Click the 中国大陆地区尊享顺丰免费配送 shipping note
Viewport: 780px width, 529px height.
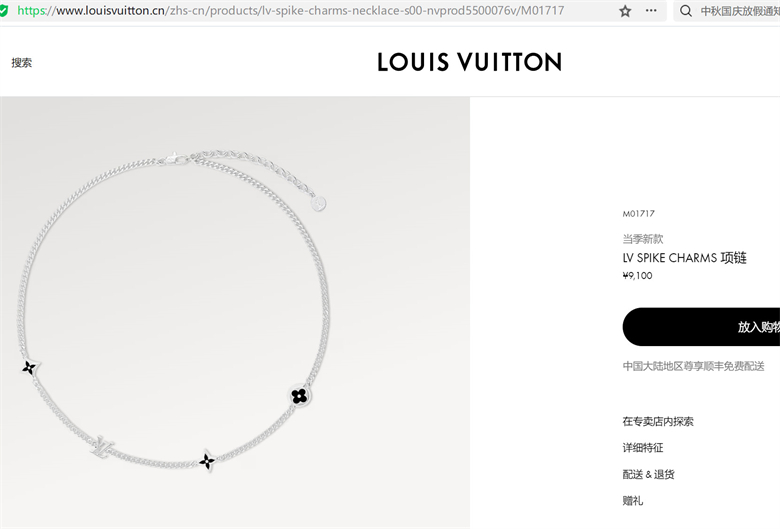693,366
